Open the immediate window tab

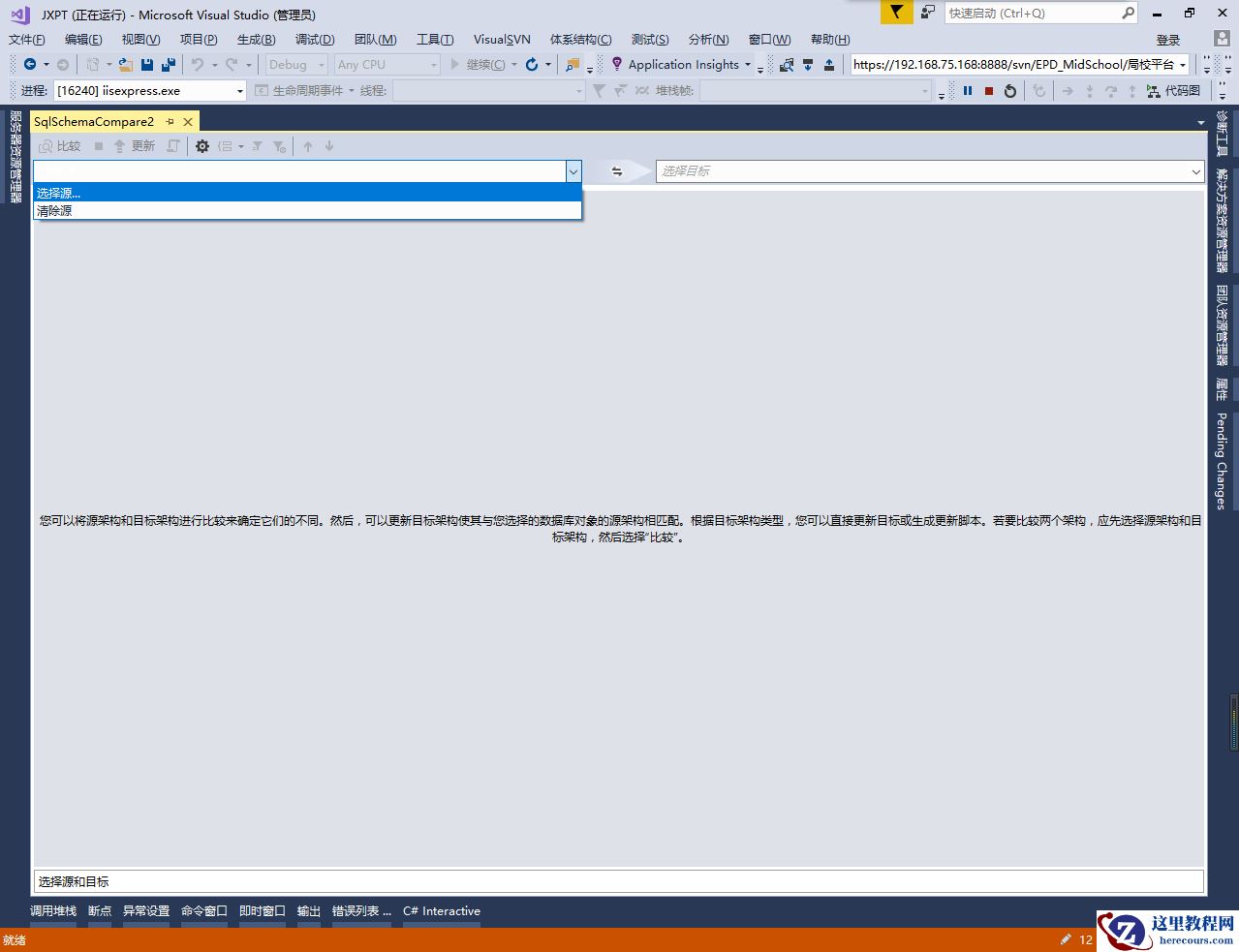click(263, 911)
